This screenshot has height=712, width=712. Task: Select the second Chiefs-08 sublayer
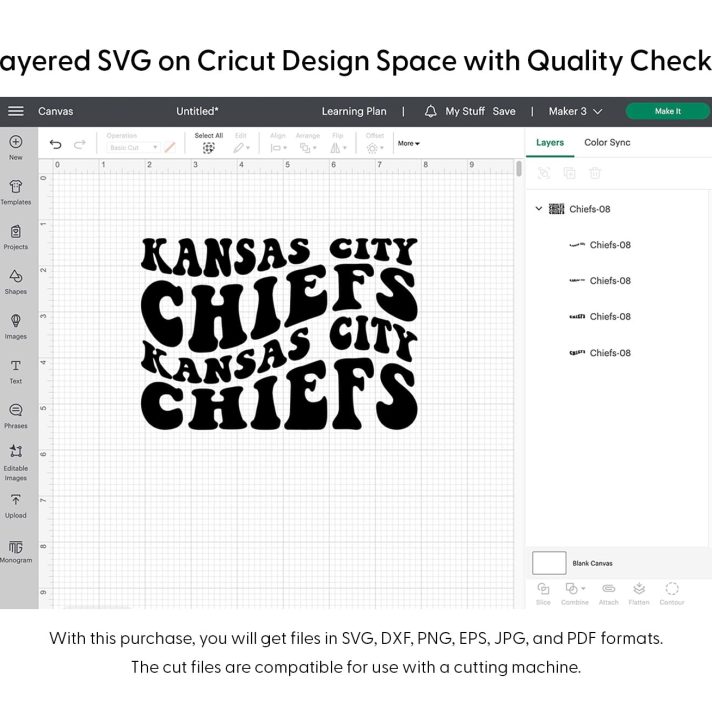click(x=600, y=281)
